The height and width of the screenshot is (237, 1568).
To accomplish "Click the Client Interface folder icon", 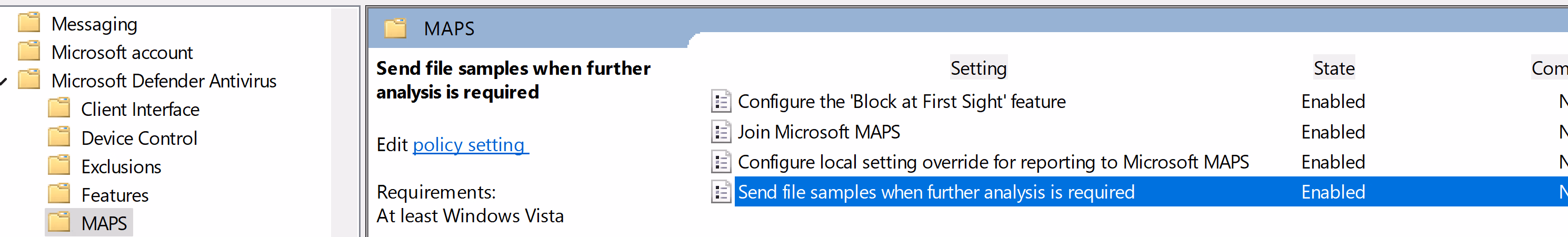I will pyautogui.click(x=59, y=109).
